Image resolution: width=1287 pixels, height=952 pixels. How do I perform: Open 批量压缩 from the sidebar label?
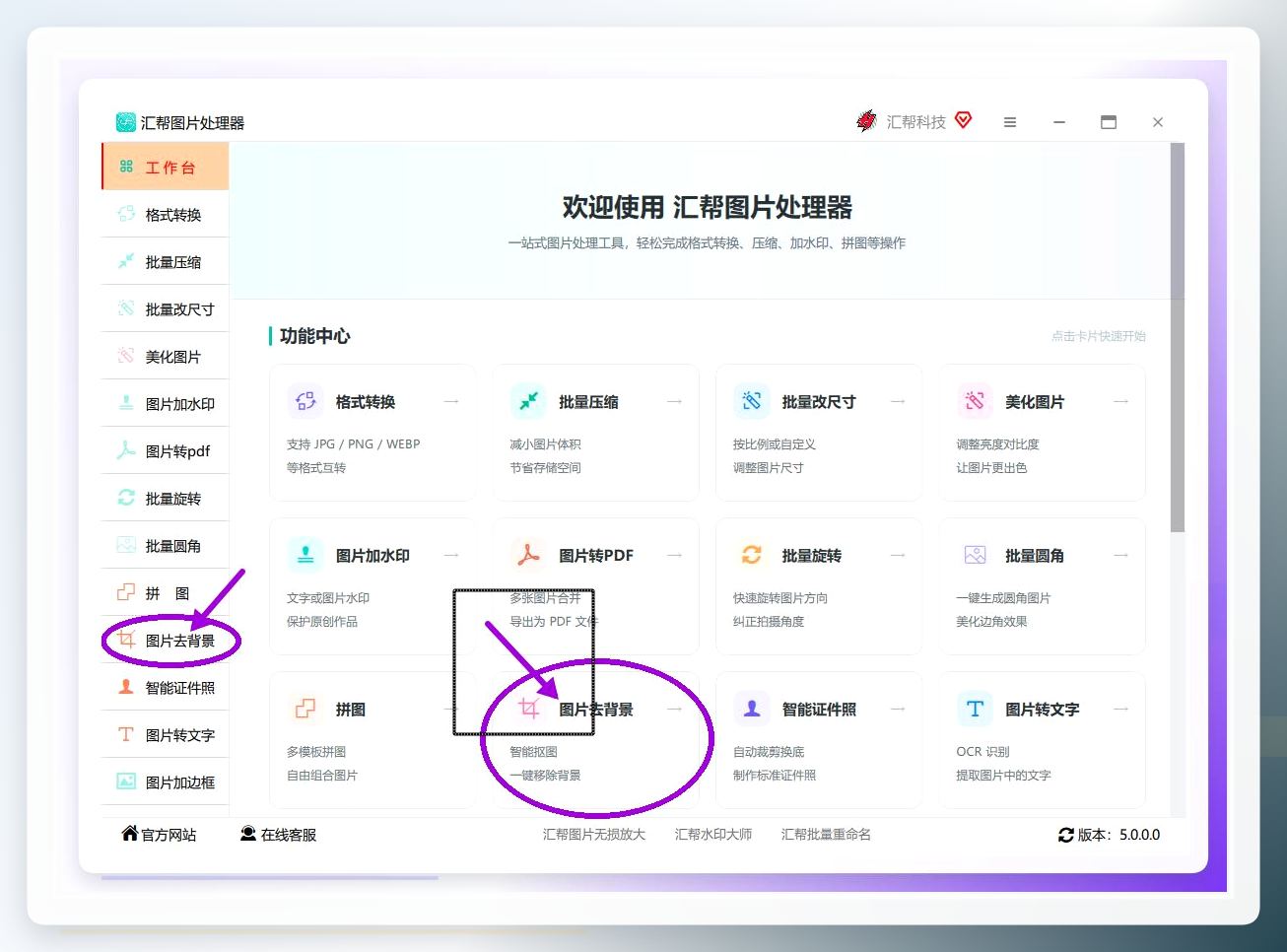[173, 262]
